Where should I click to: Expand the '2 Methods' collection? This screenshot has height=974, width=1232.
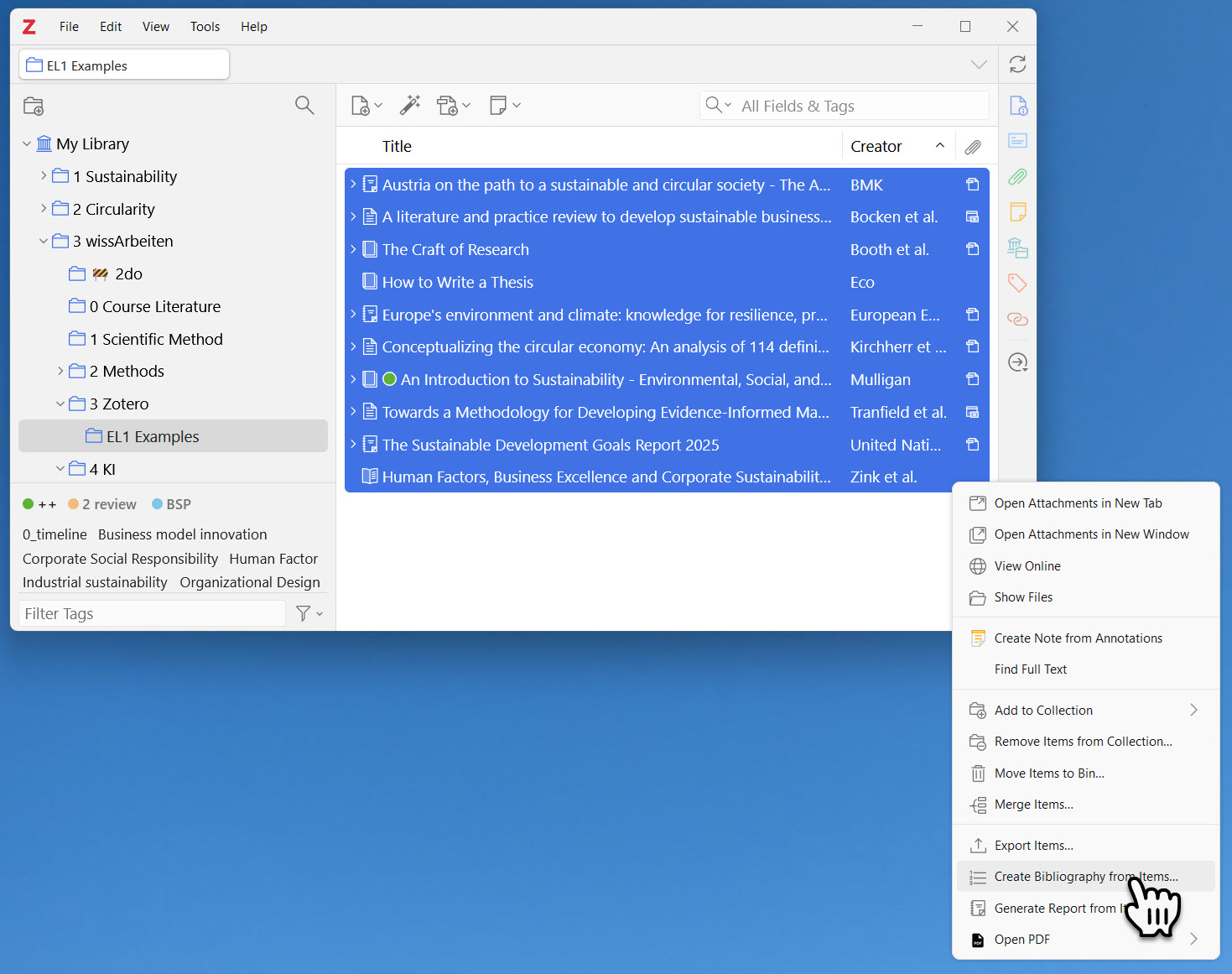point(60,371)
